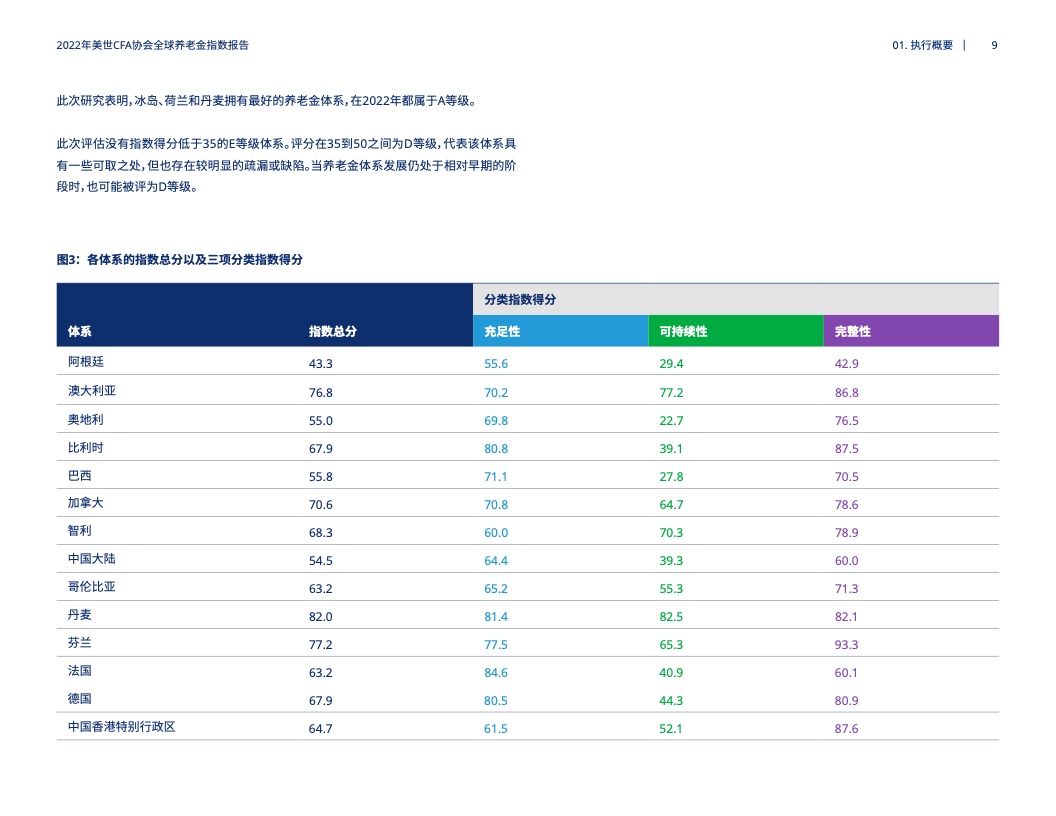Click the section label 01. 执行概要

(x=923, y=45)
